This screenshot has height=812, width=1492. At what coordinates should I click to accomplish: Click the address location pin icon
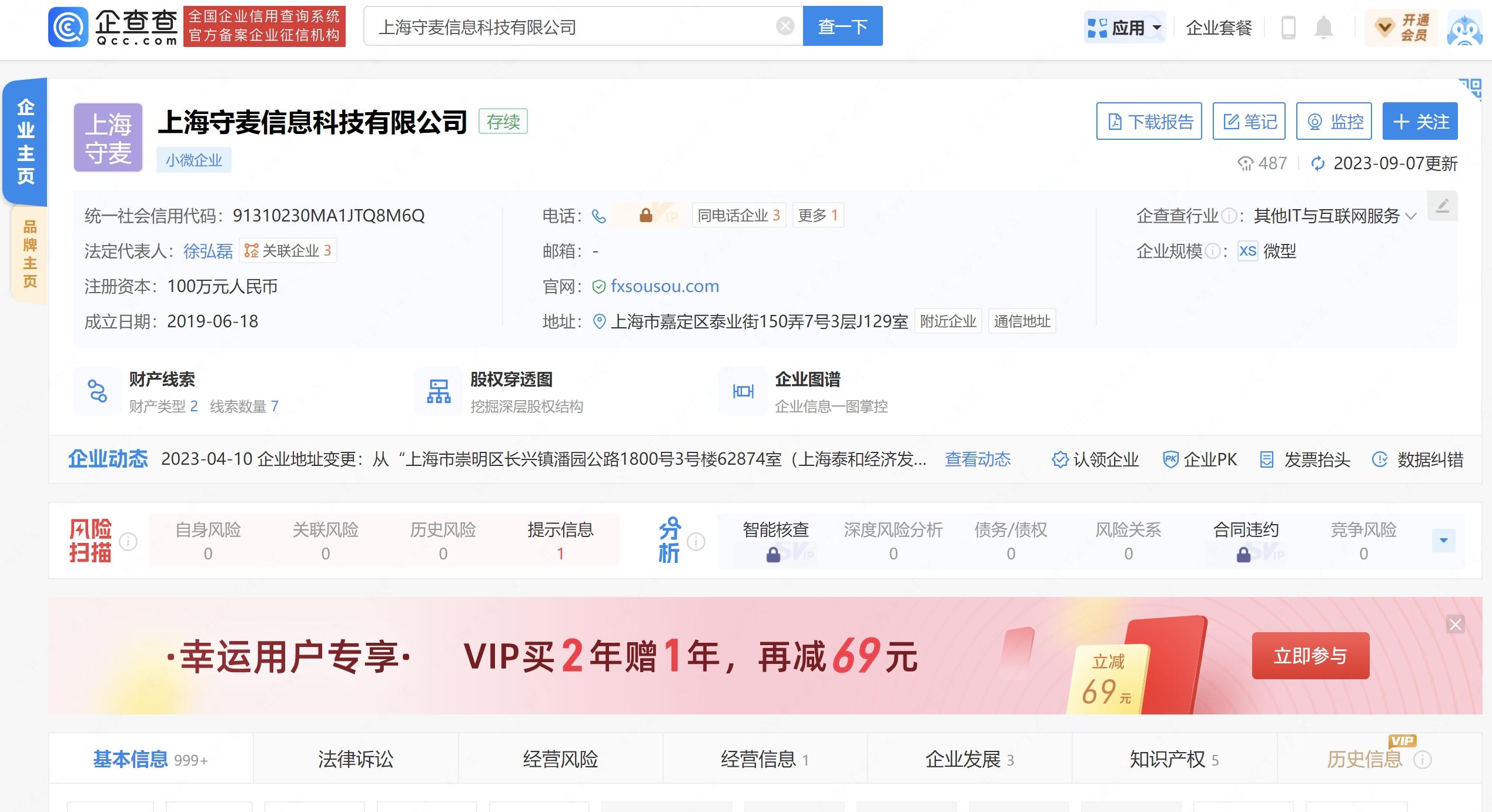point(599,321)
